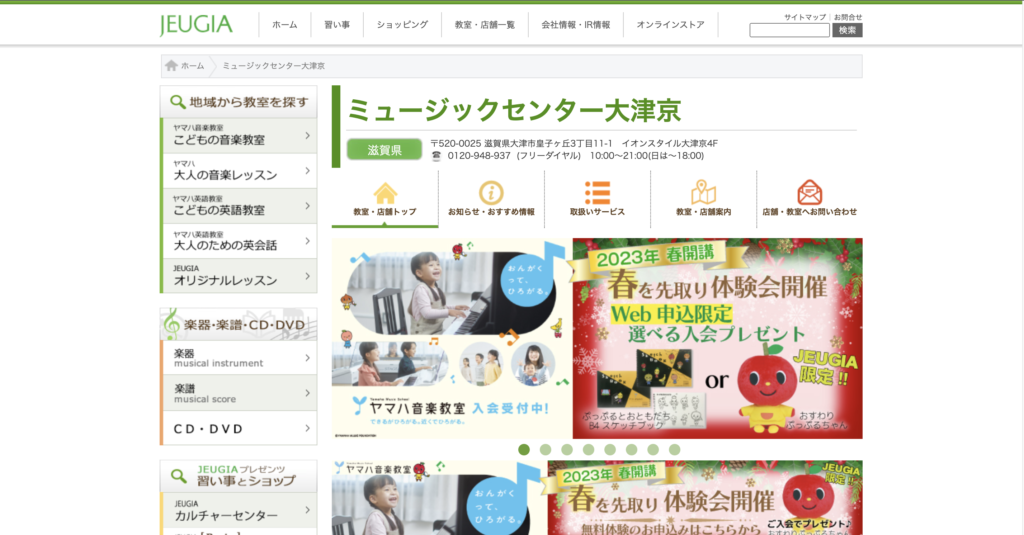Click the ヤマハ音楽教室 入会受付中 banner
Image resolution: width=1024 pixels, height=535 pixels.
[x=452, y=338]
